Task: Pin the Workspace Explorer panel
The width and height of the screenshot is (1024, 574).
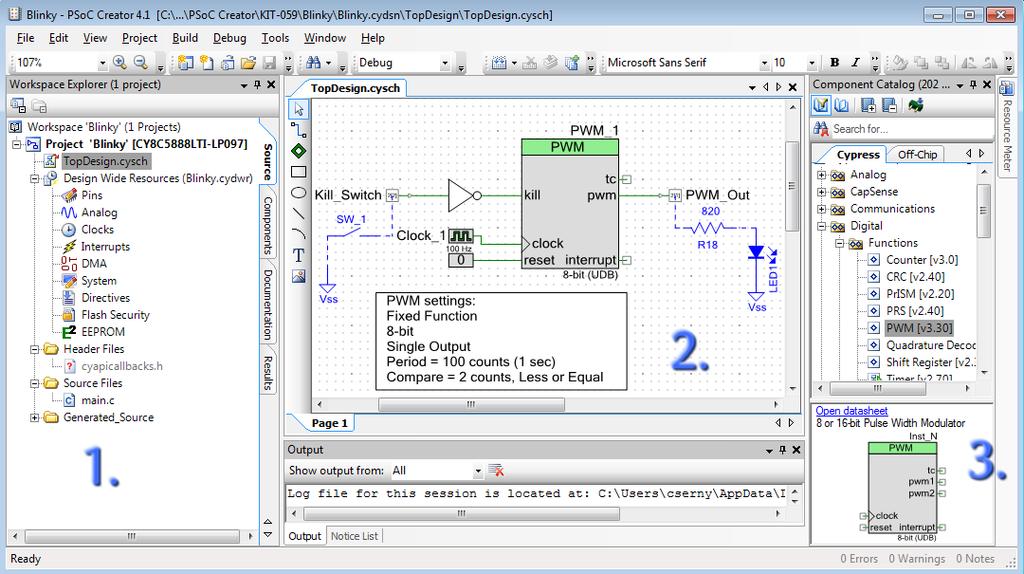Action: click(257, 85)
